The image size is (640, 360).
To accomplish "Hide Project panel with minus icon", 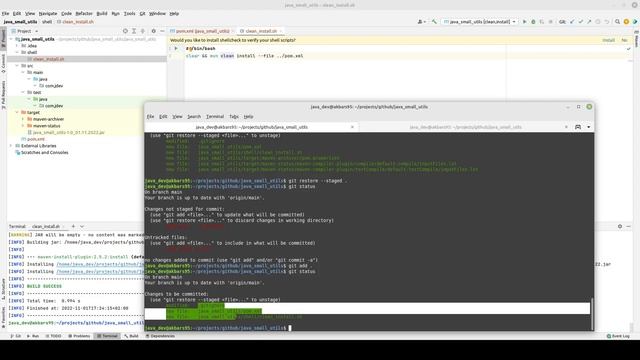I will (162, 31).
